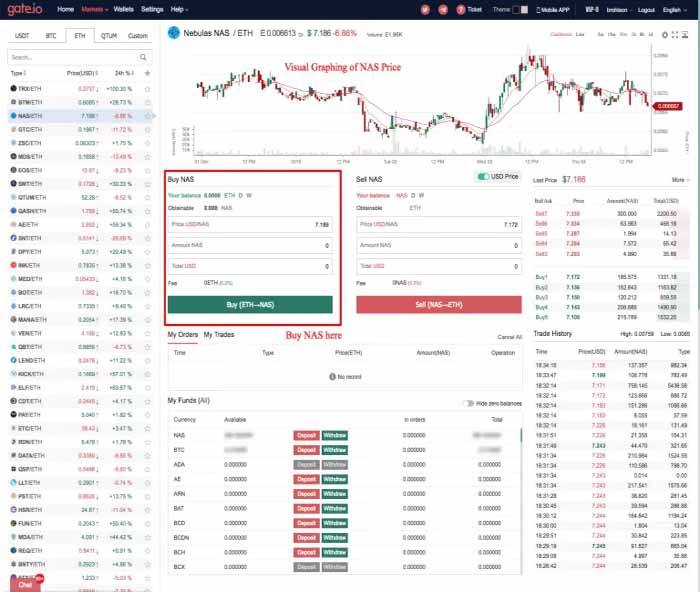Click the INK/ETH coin icon
Viewport: 700px width, 592px height.
pos(13,265)
